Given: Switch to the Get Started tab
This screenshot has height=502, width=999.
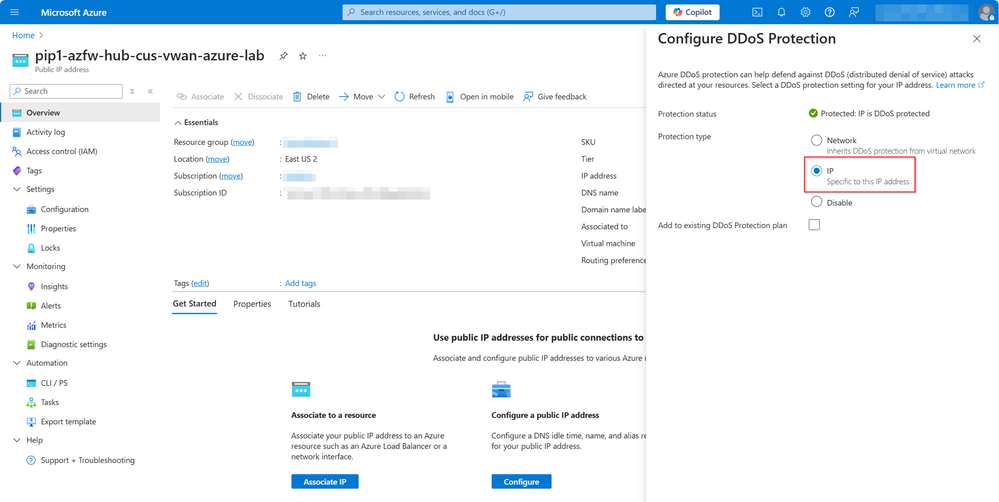Looking at the screenshot, I should (x=194, y=304).
